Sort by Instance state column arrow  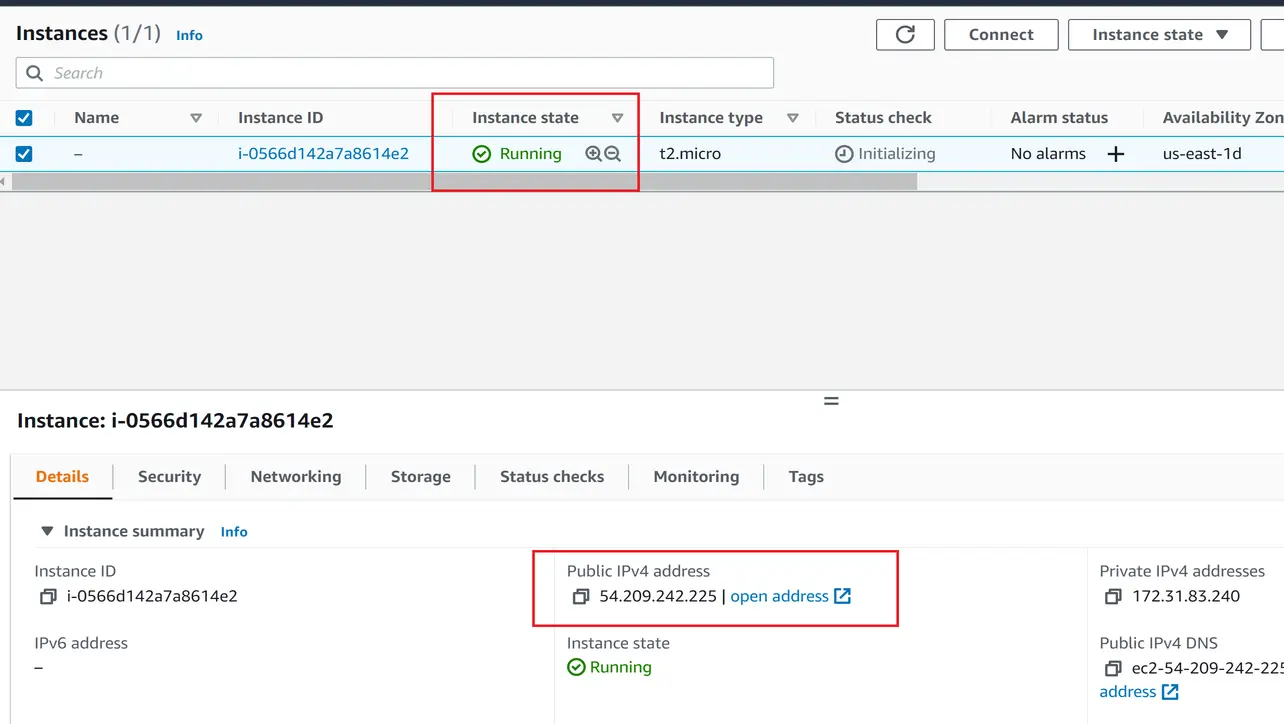(618, 118)
